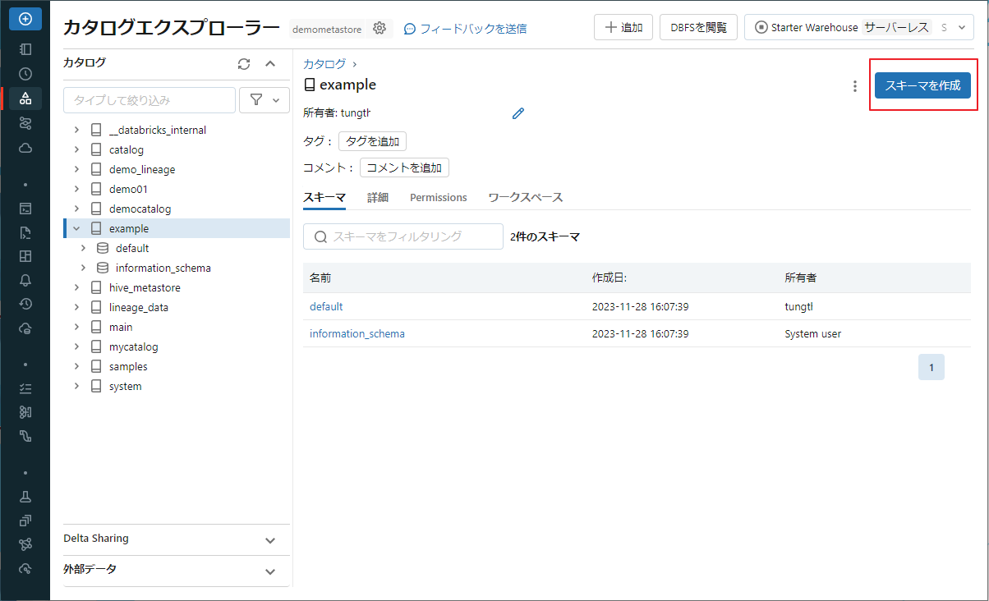Click the スキーマをフィルタリング search field
The width and height of the screenshot is (989, 601).
403,237
